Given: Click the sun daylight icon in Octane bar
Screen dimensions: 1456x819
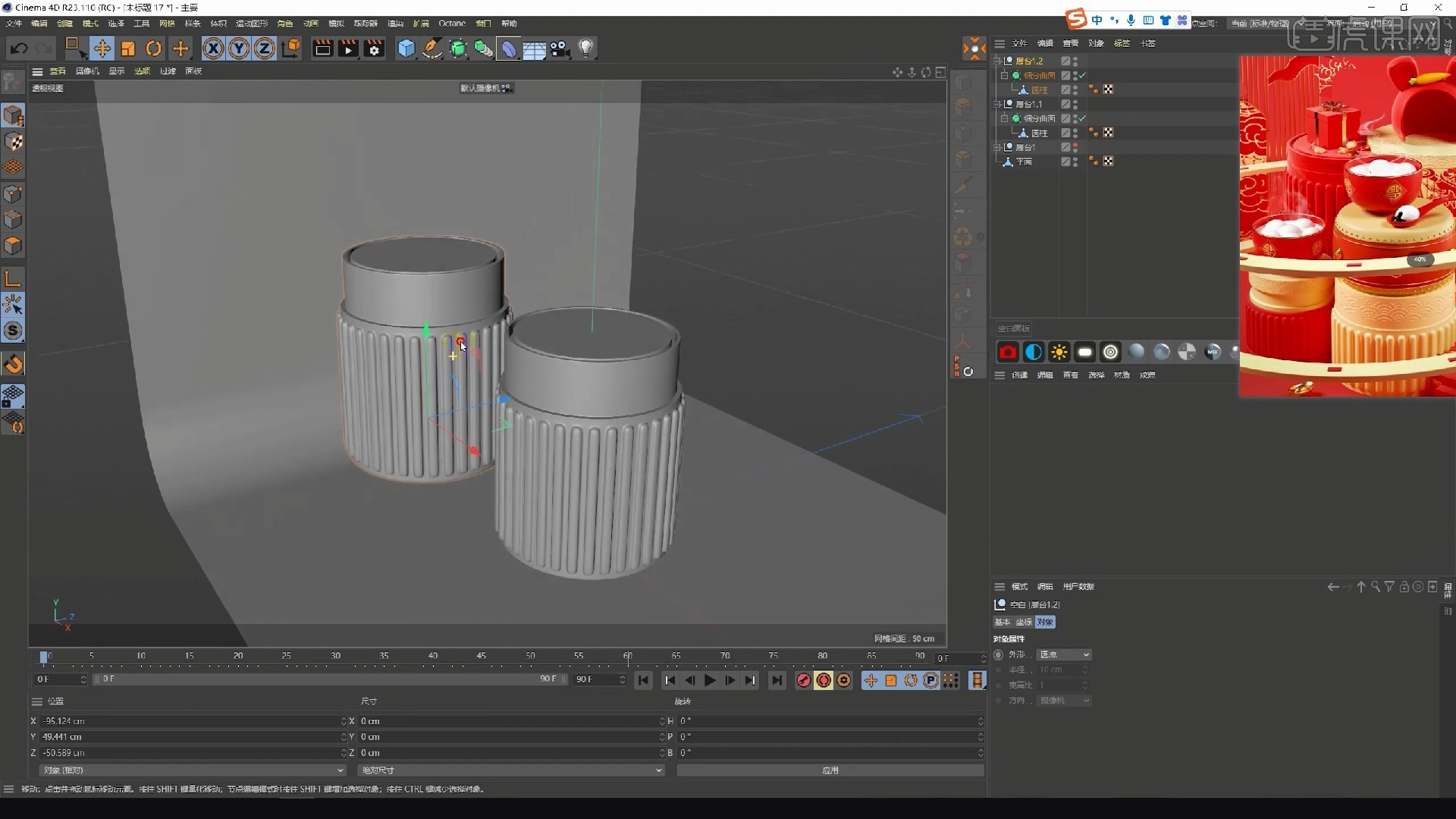Looking at the screenshot, I should pyautogui.click(x=1059, y=352).
